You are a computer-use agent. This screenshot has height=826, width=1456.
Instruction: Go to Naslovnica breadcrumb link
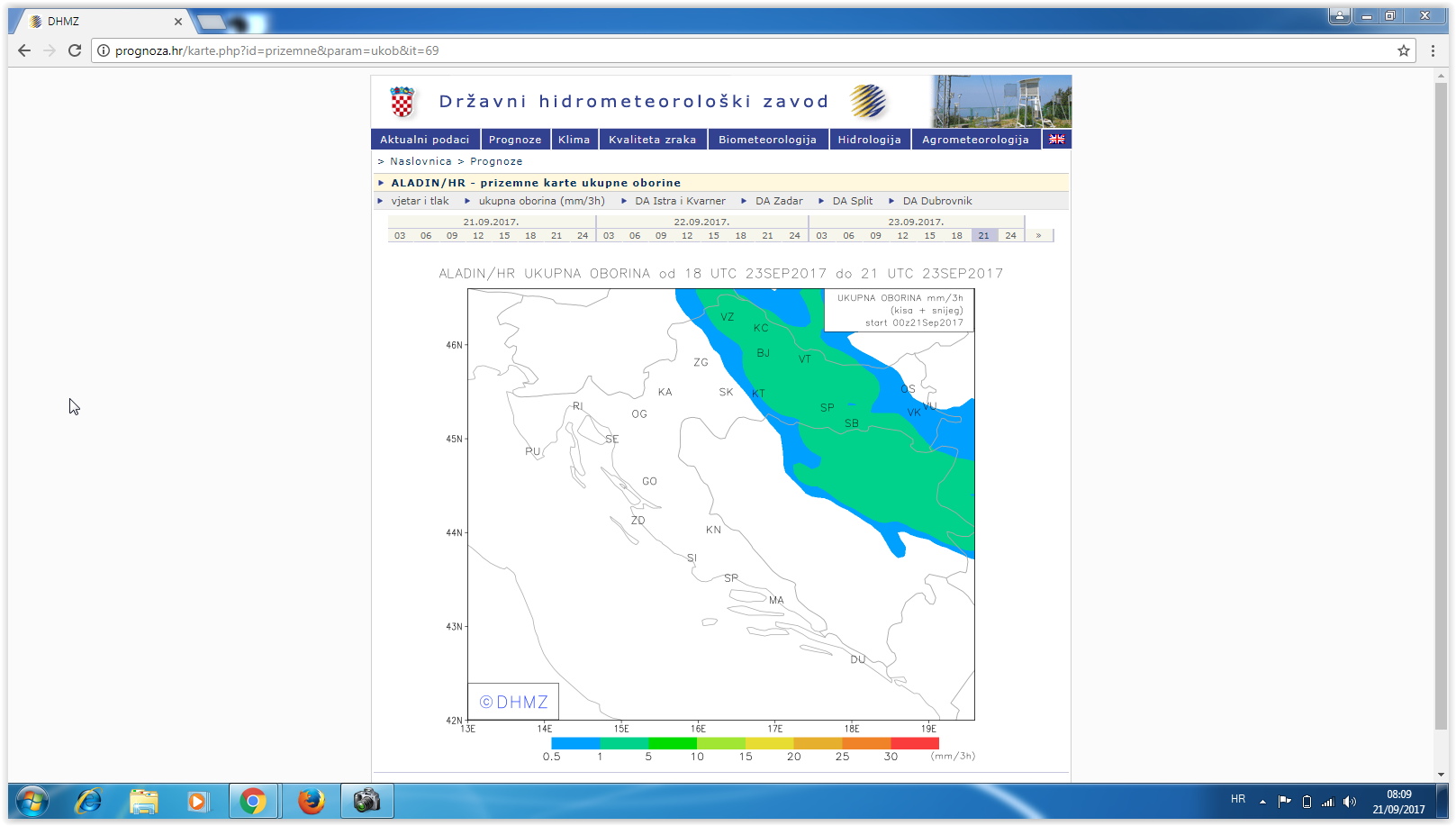[421, 161]
